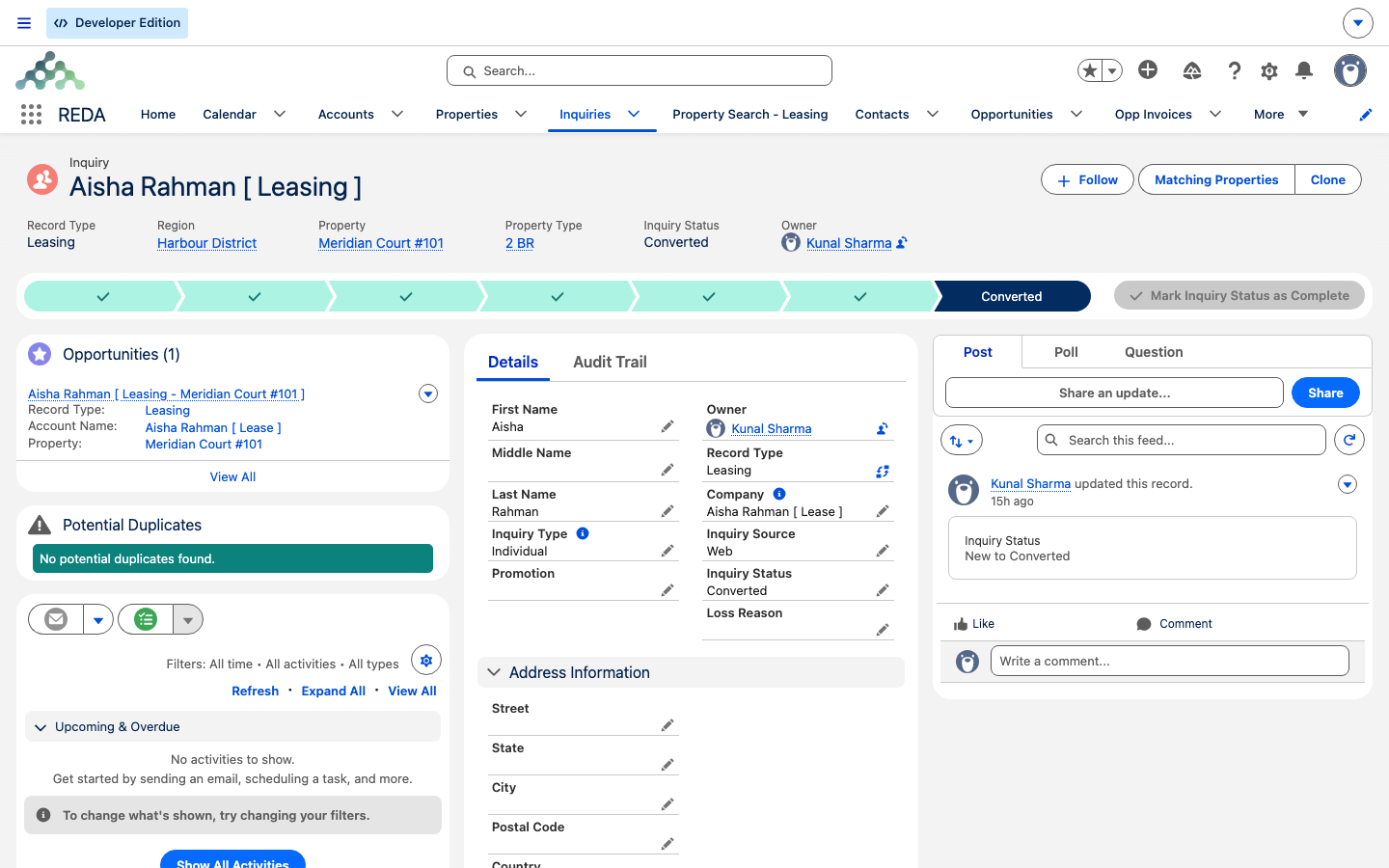This screenshot has width=1389, height=868.
Task: Click Search this feed field
Action: [1181, 440]
